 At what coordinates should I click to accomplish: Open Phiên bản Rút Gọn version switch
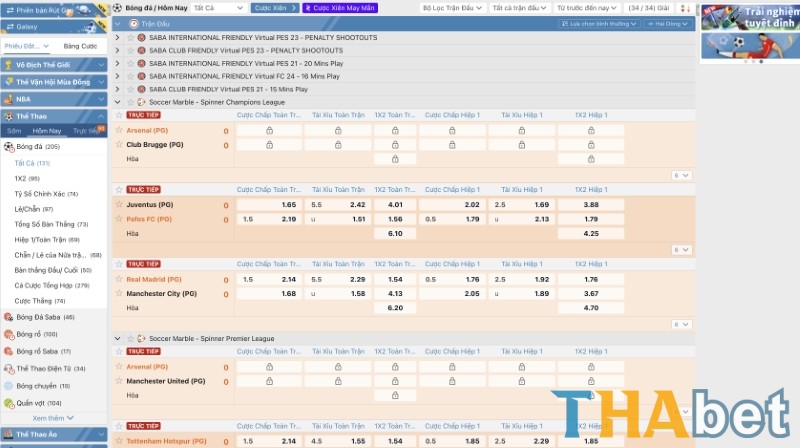(53, 10)
